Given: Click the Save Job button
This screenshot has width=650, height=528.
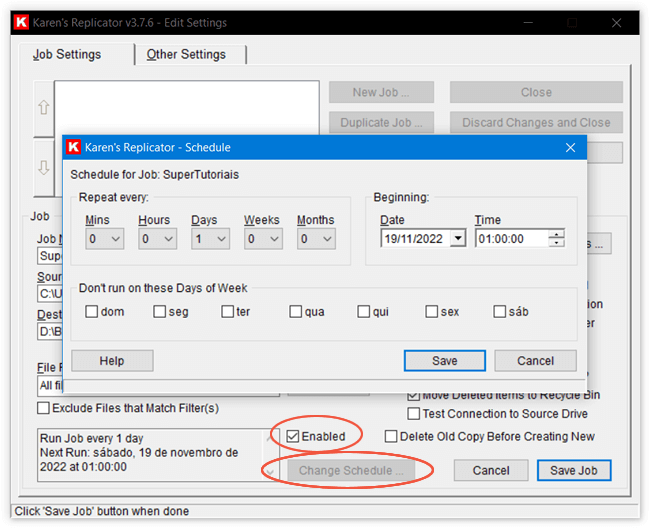Looking at the screenshot, I should click(573, 470).
